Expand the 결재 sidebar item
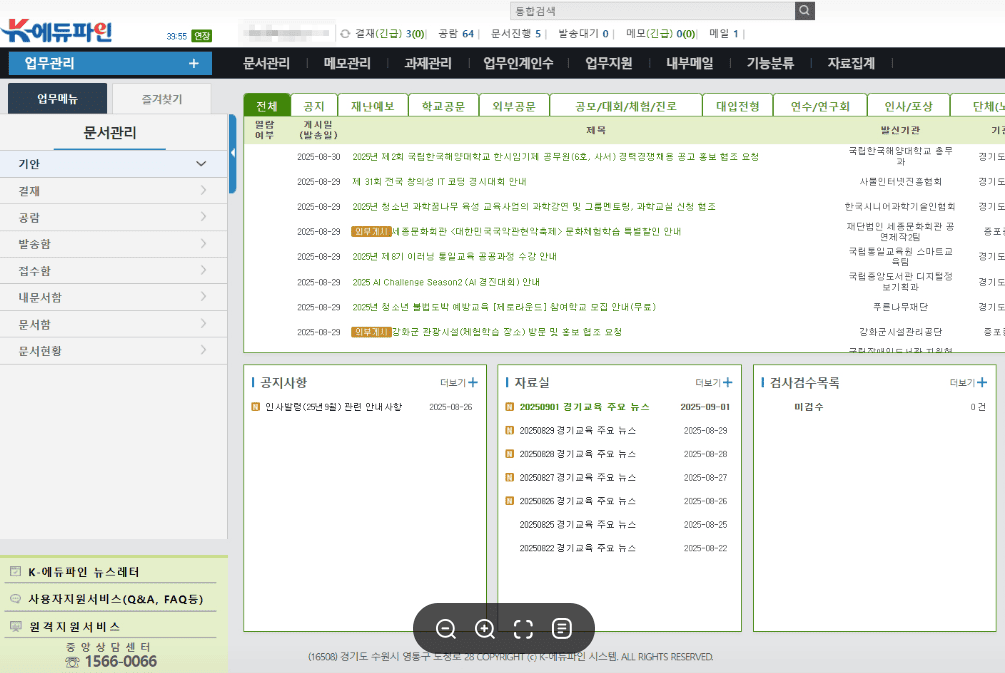Screen dimensions: 1005x673 [200, 190]
